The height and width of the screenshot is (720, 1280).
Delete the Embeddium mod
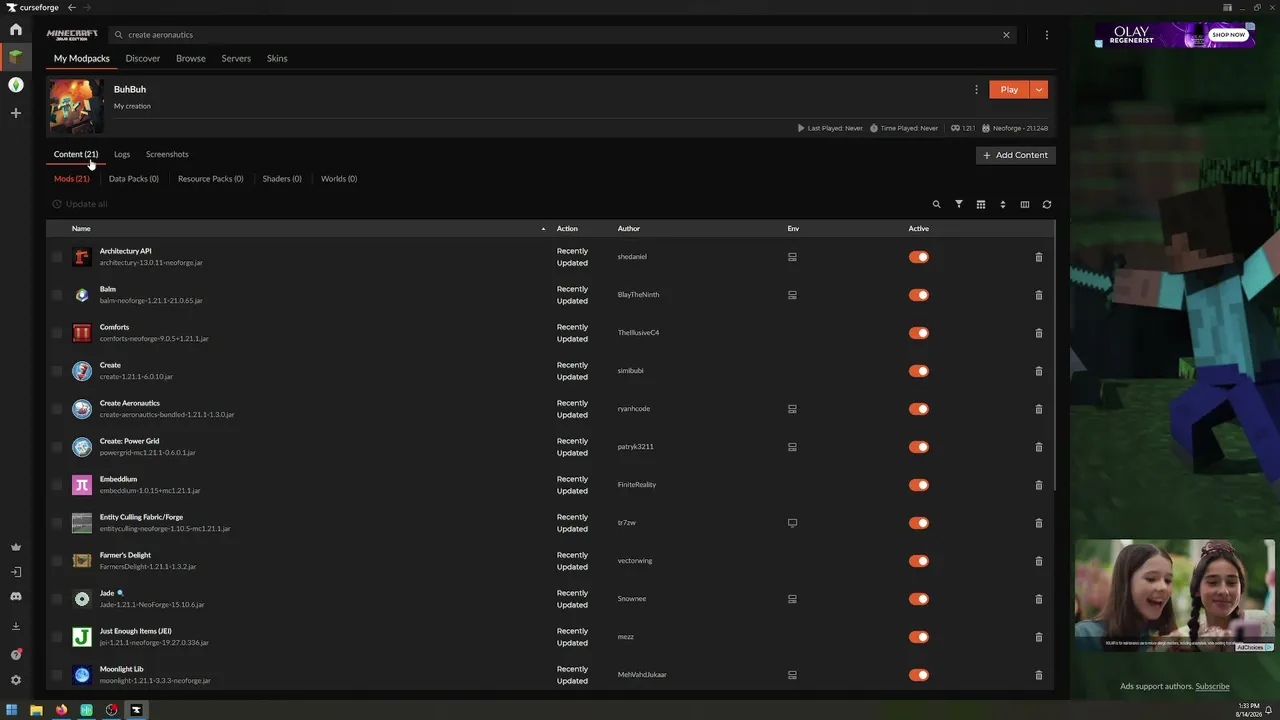(1039, 485)
